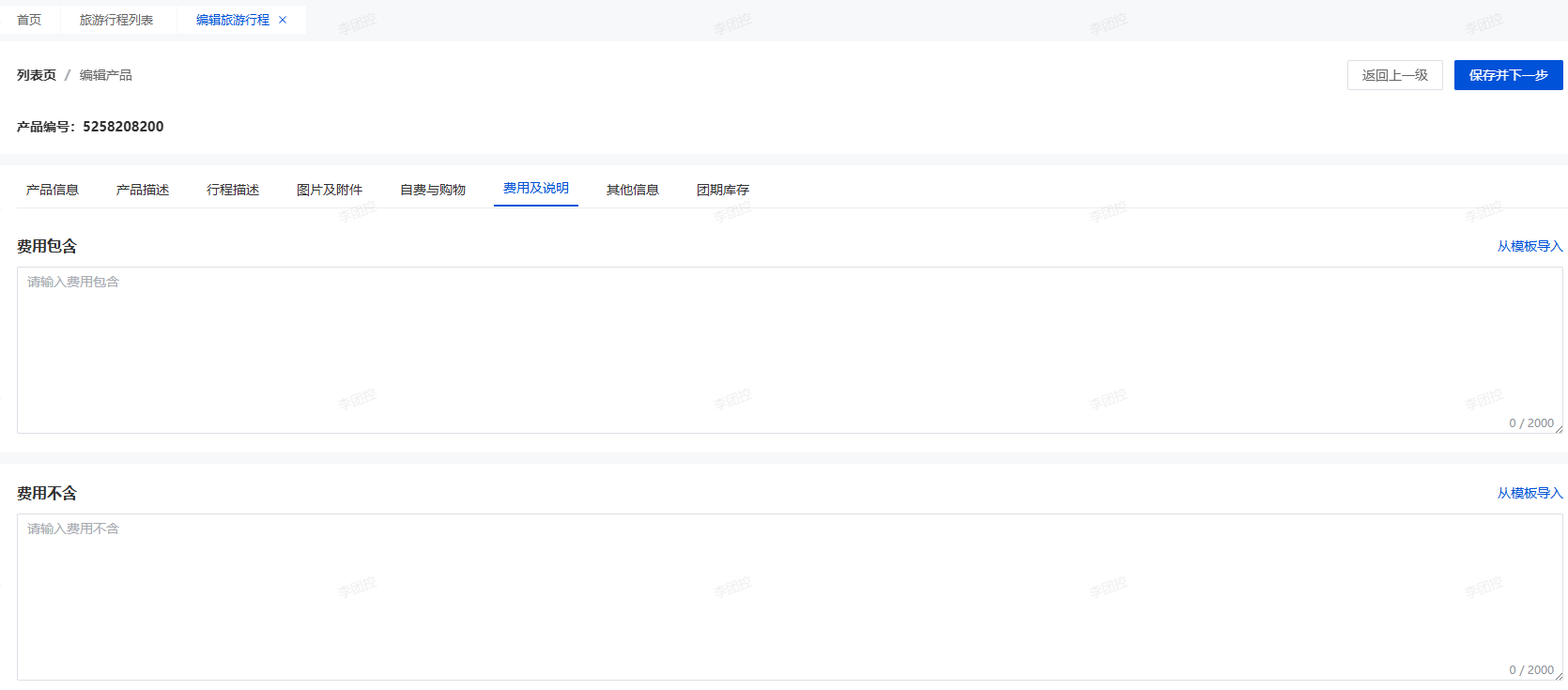Screen dimensions: 1568x690
Task: Select the 编辑旅游行程 tab
Action: pos(232,20)
